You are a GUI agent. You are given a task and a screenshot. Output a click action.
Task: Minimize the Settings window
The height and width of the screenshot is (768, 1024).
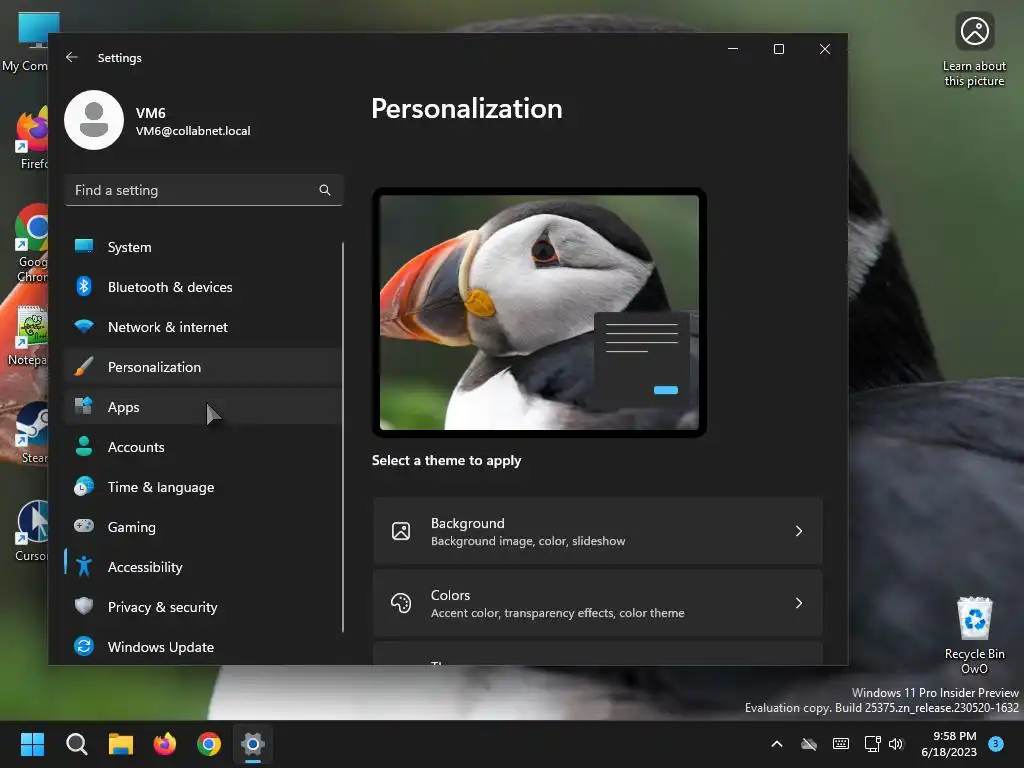pyautogui.click(x=733, y=49)
